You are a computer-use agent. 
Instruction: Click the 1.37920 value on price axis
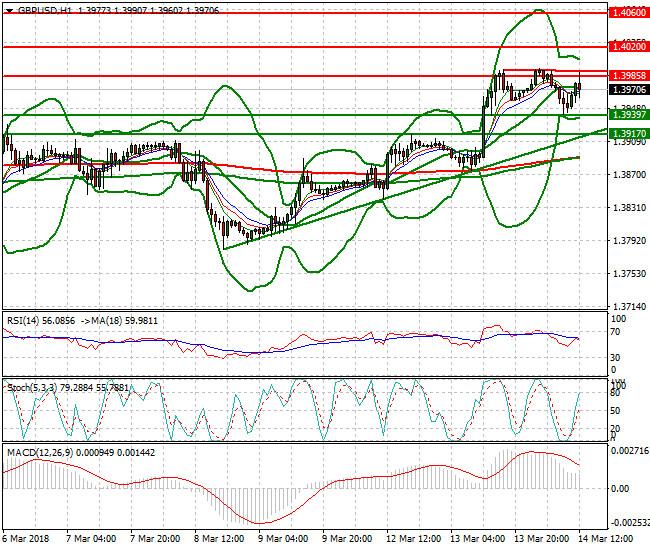(x=627, y=240)
